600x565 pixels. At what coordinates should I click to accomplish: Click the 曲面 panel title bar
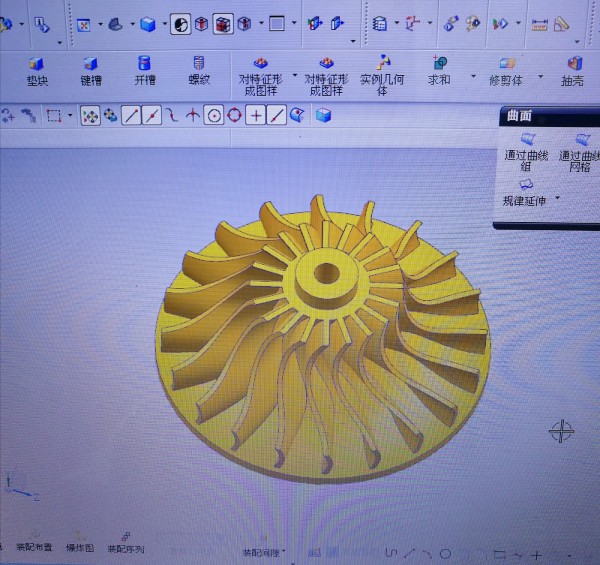pyautogui.click(x=549, y=116)
